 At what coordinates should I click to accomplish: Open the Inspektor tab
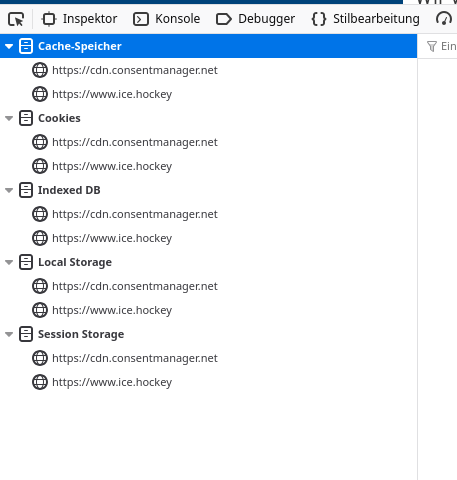point(79,19)
